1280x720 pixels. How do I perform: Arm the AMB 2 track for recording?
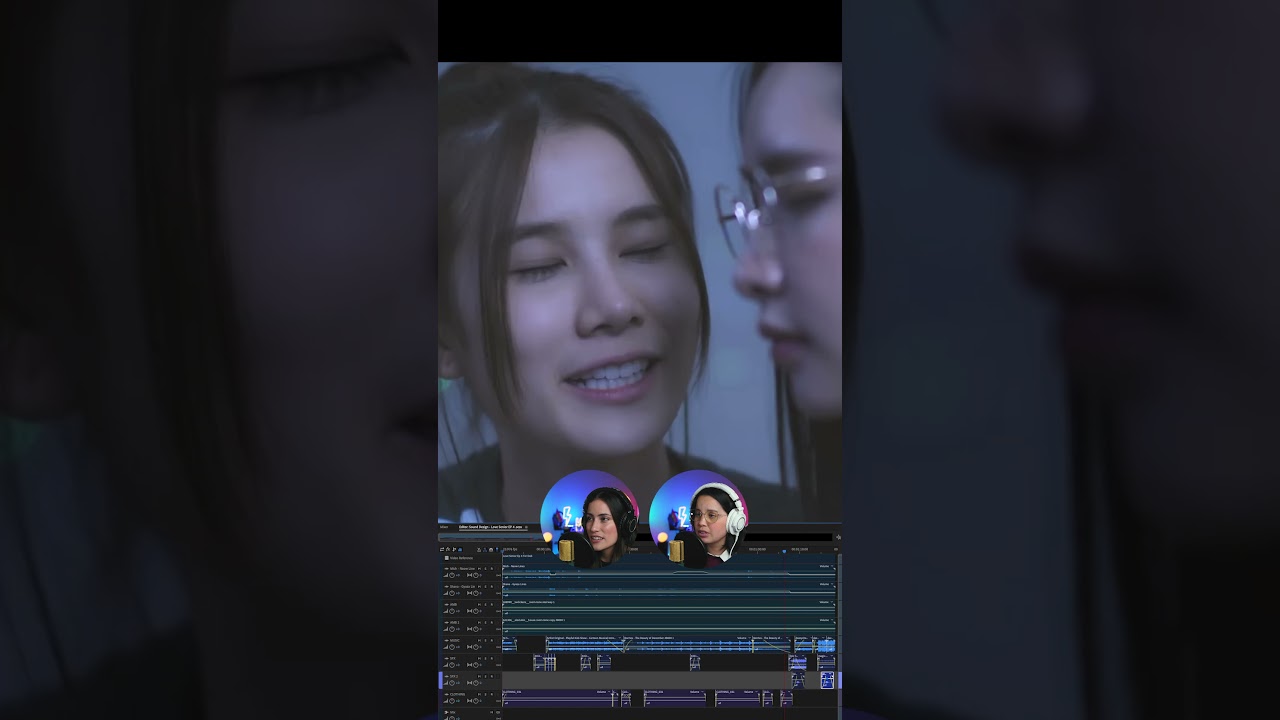click(491, 622)
